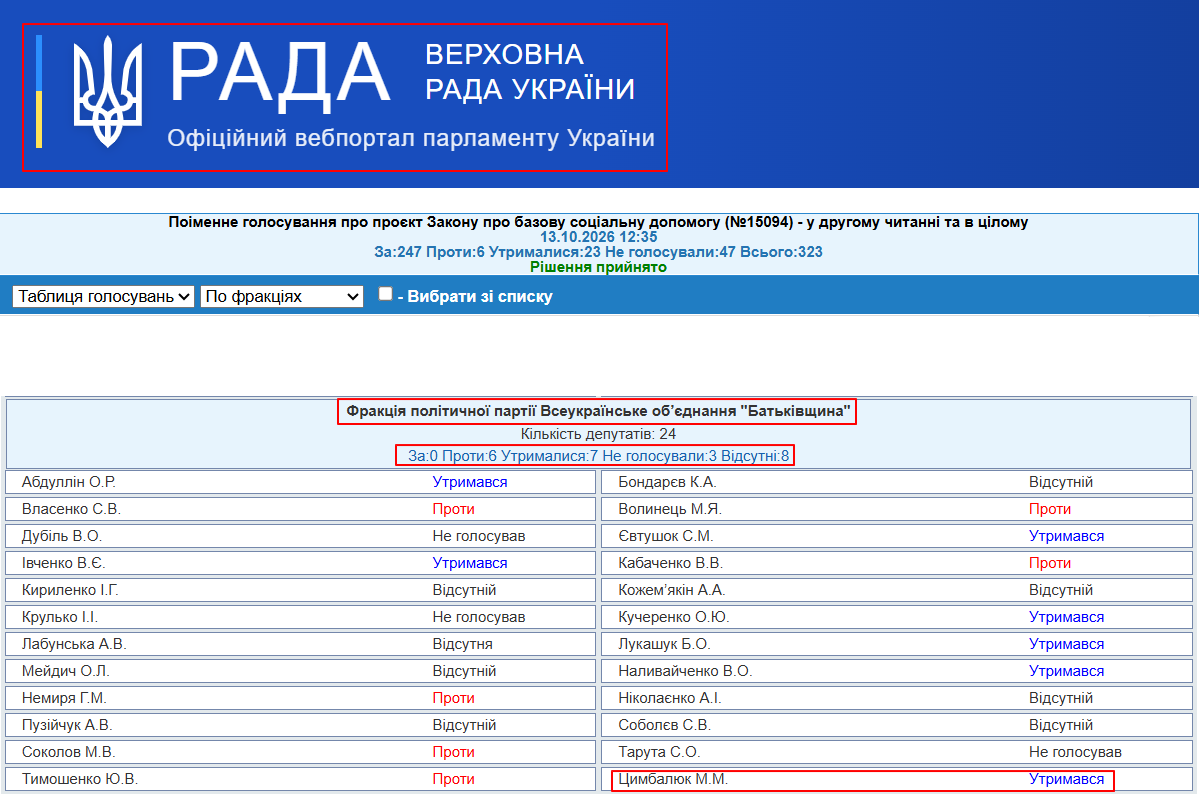Select deputy 'Власенко С.В.'
The height and width of the screenshot is (794, 1199).
click(x=71, y=509)
